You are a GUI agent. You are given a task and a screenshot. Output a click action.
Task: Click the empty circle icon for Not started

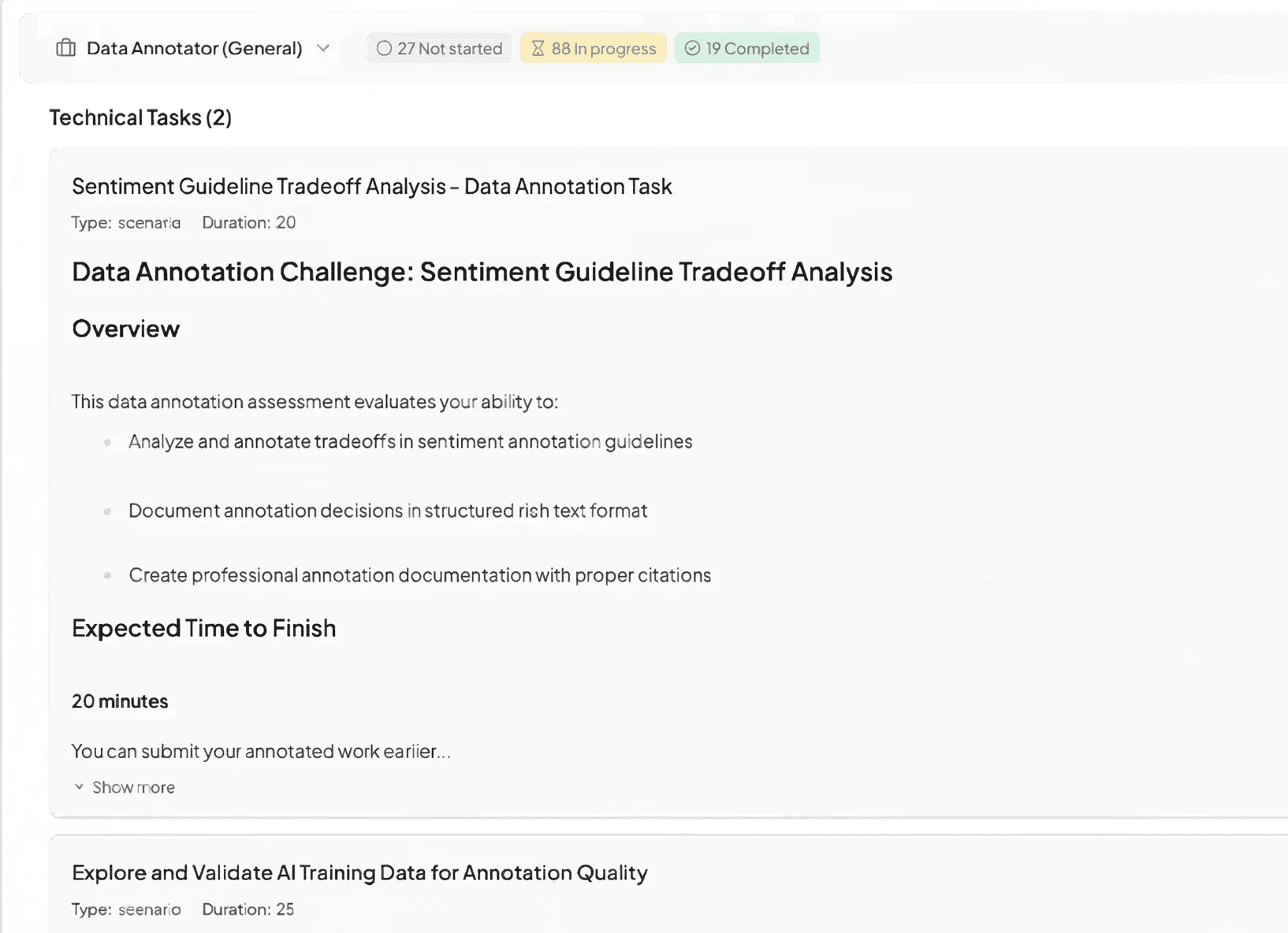384,48
